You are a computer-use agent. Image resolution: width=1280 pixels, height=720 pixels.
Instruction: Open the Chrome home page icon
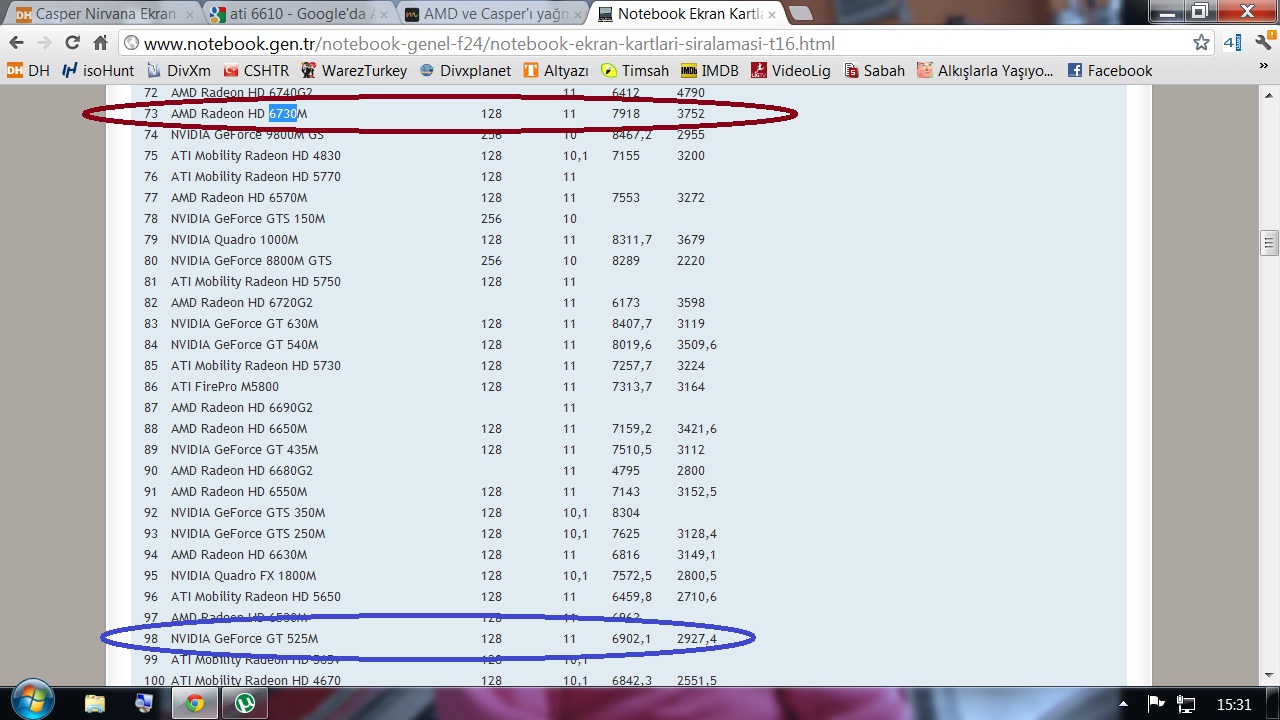[100, 43]
